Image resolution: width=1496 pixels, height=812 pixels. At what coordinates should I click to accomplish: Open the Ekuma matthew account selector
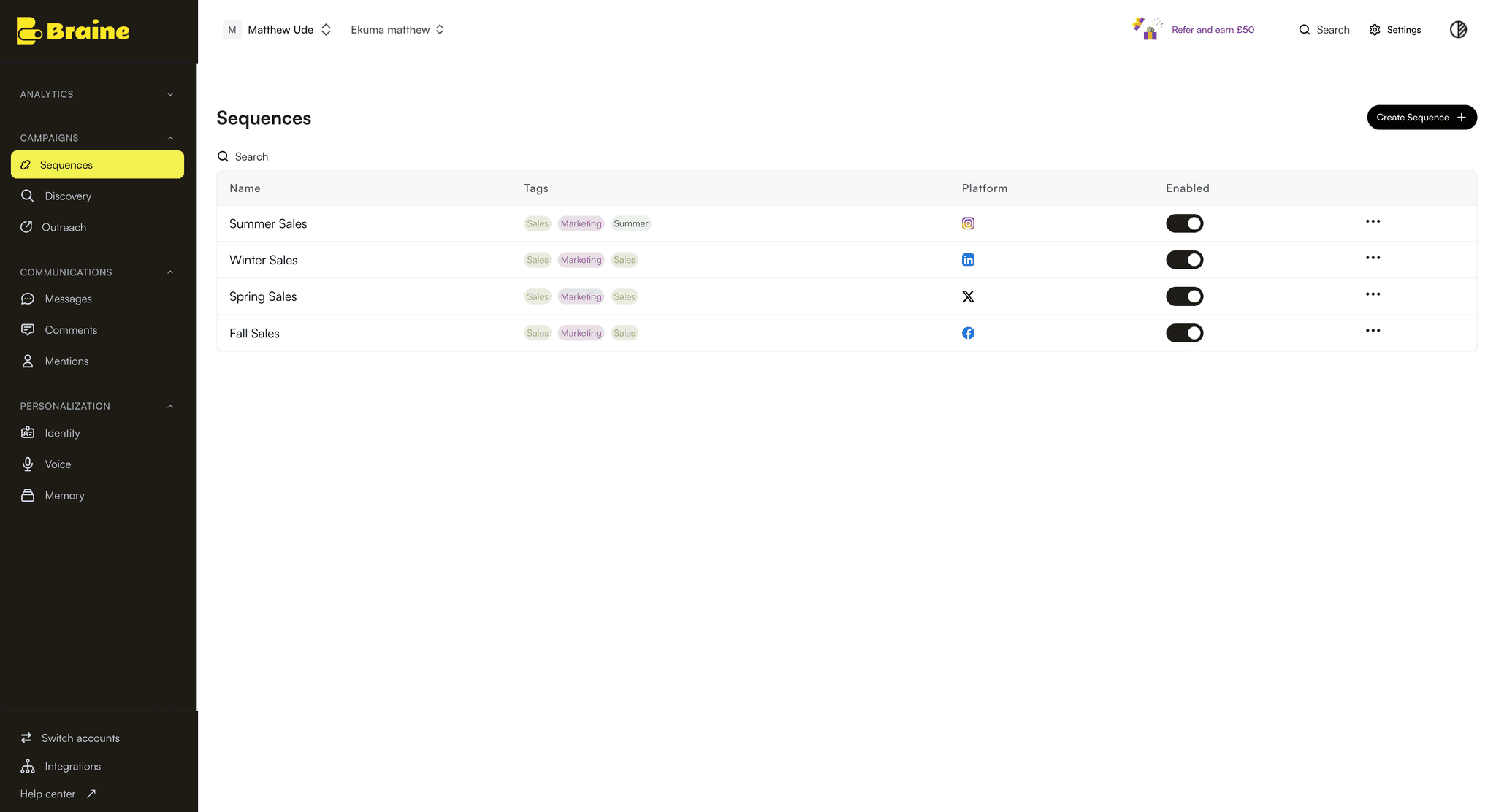click(x=397, y=30)
